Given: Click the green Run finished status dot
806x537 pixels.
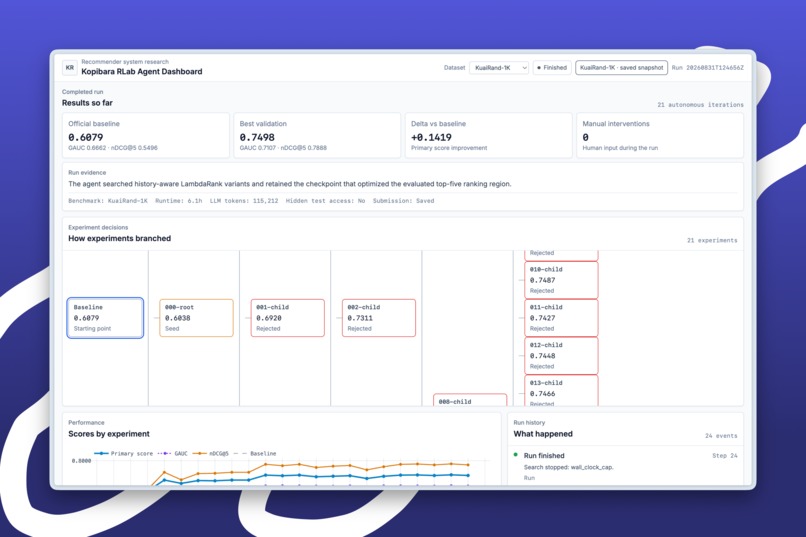Looking at the screenshot, I should pos(516,455).
